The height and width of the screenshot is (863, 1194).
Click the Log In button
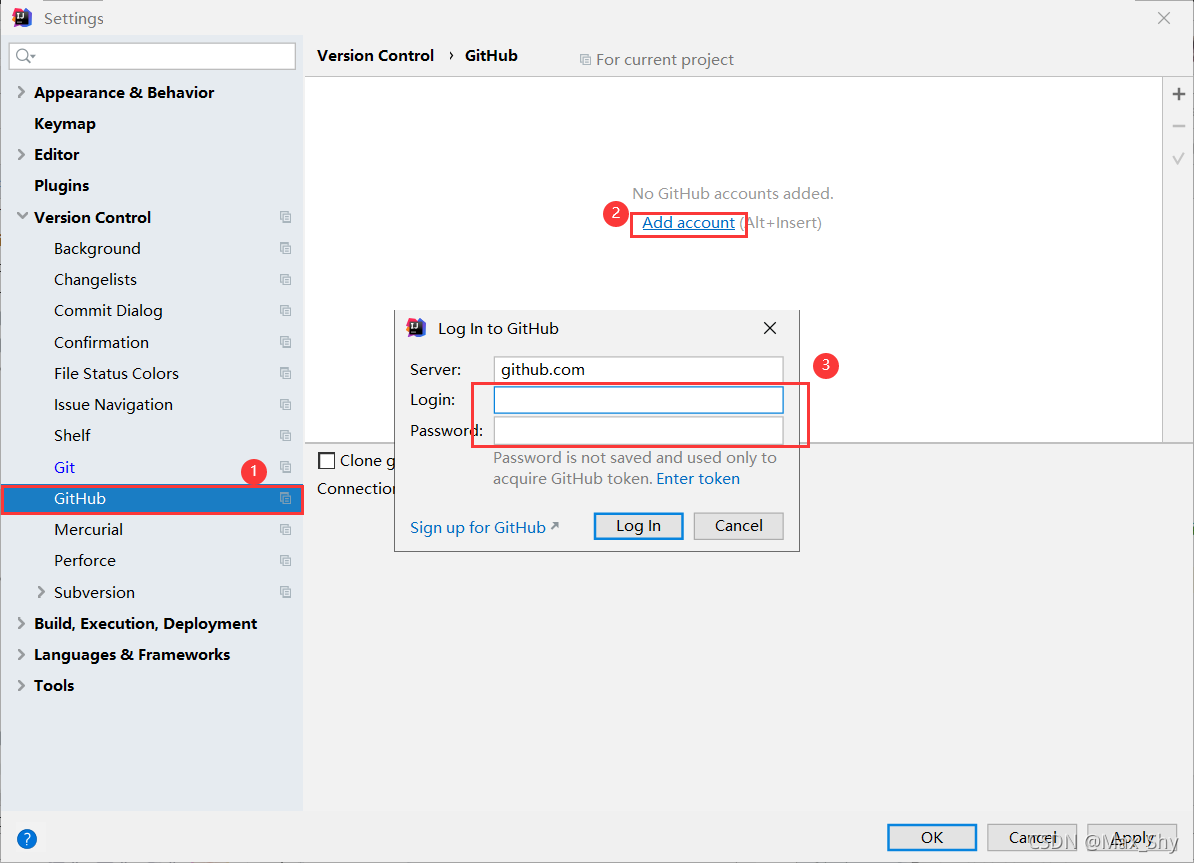(x=638, y=526)
